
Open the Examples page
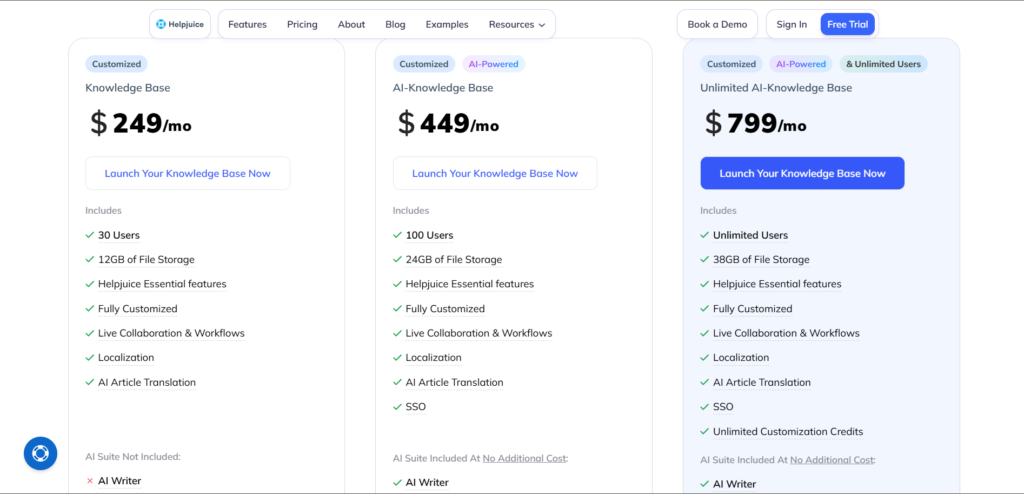(x=447, y=24)
